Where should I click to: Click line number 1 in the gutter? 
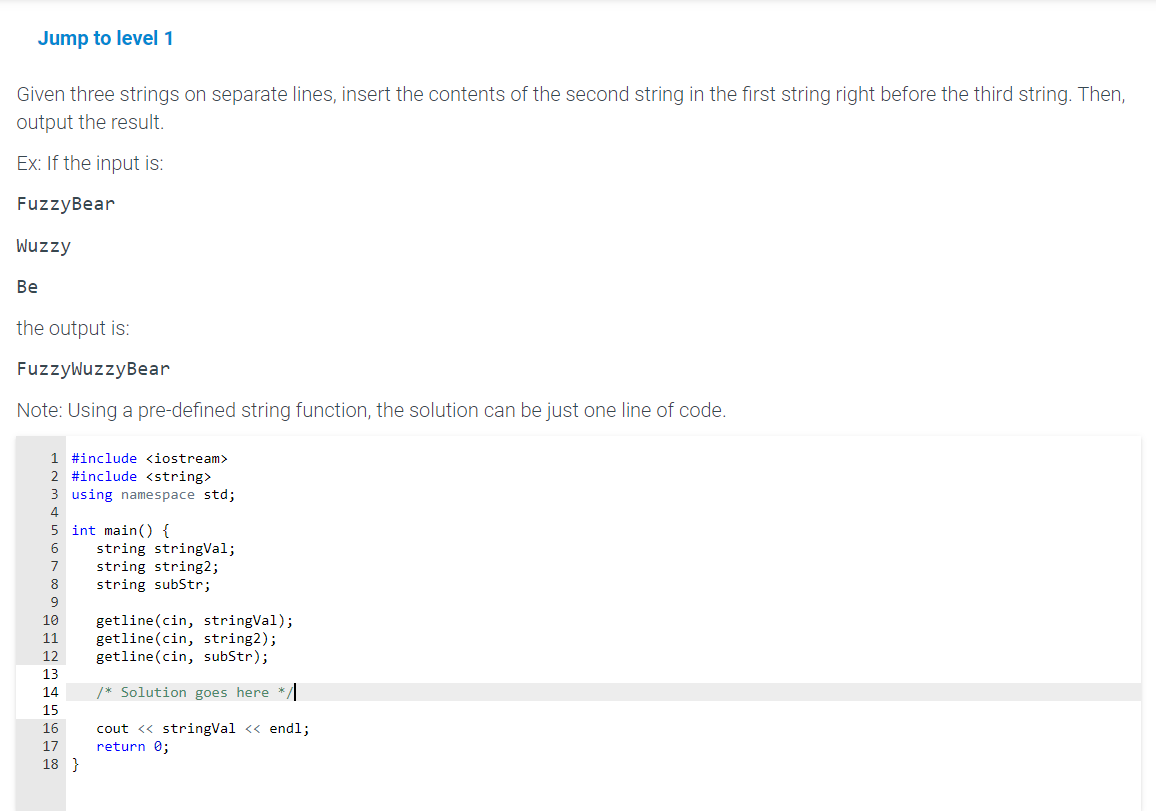(55, 459)
